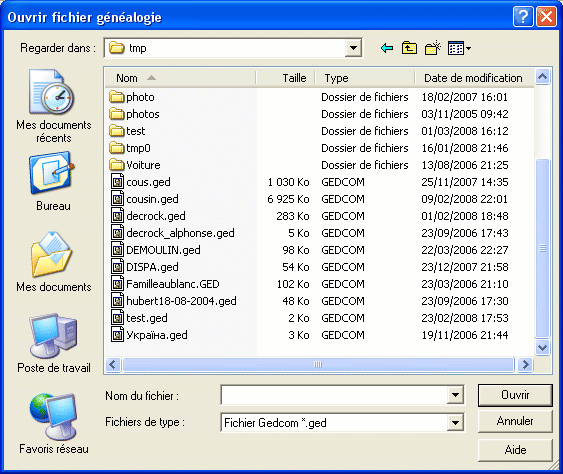Viewport: 563px width, 474px height.
Task: Click the Annuler button
Action: pos(515,421)
